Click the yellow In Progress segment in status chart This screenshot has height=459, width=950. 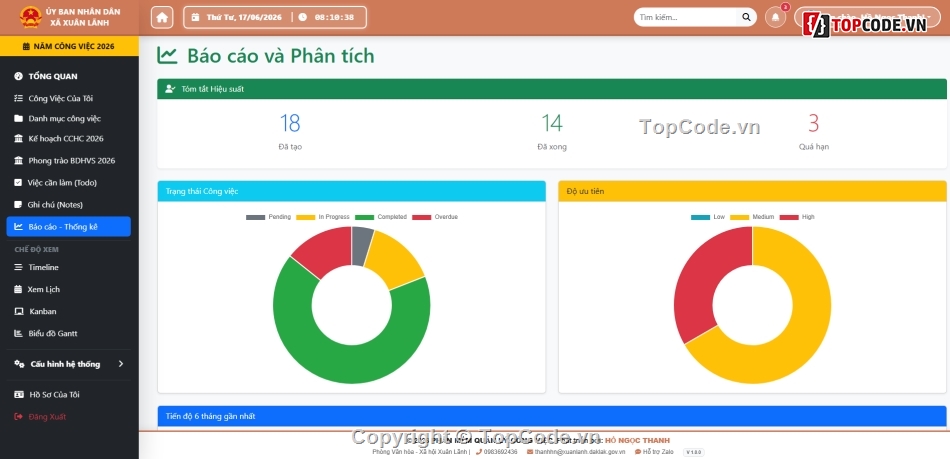[393, 257]
